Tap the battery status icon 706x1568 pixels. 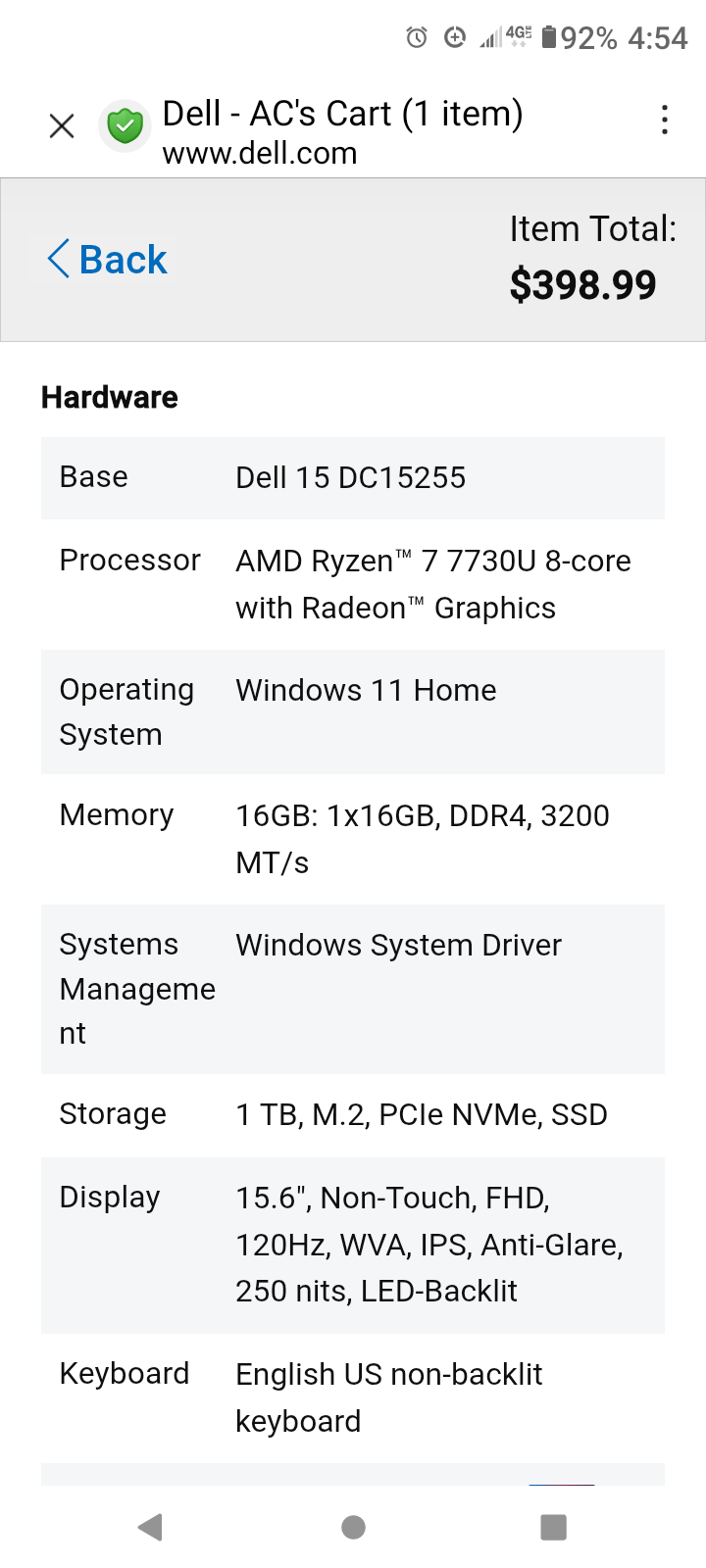(549, 37)
